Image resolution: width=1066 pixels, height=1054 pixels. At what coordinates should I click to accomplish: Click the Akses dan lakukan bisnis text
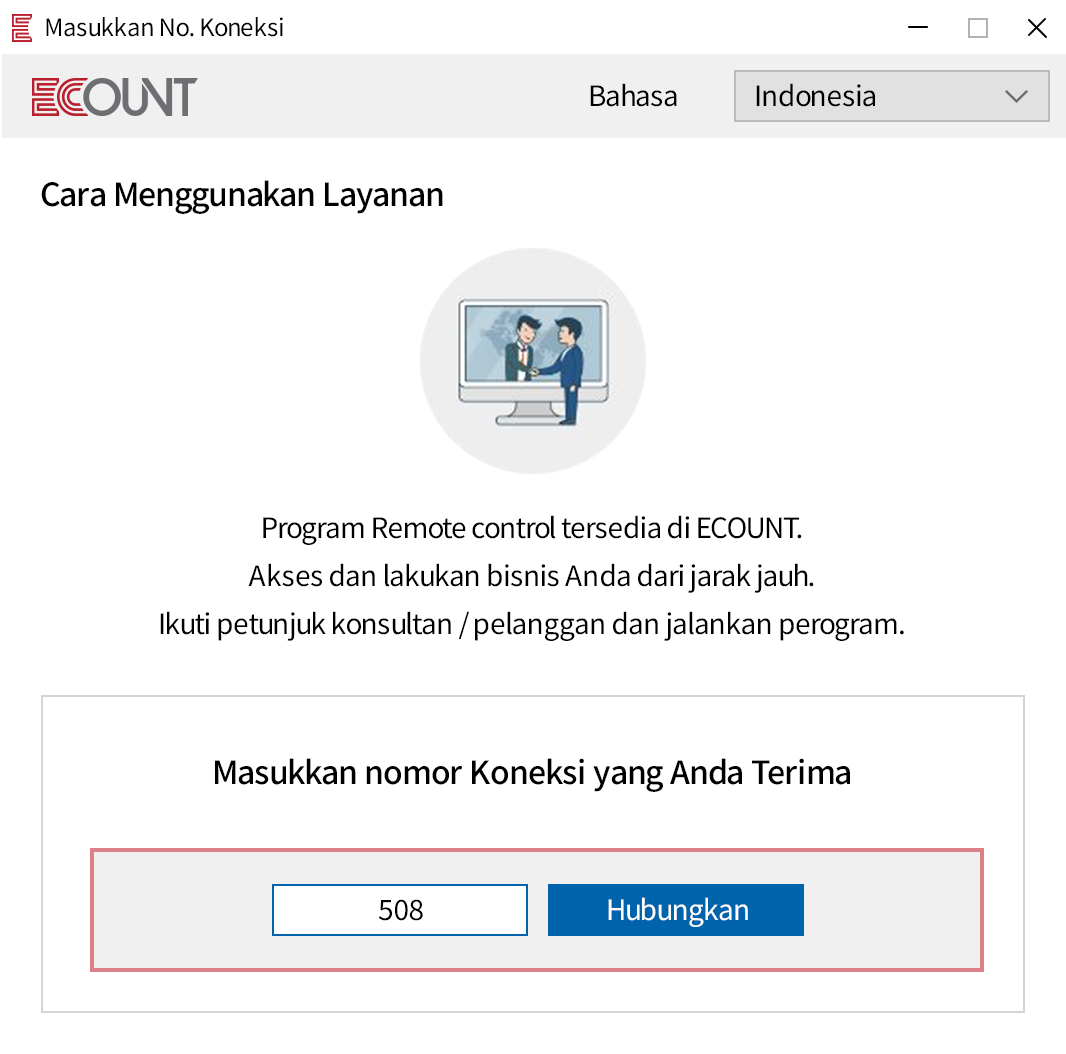(532, 576)
